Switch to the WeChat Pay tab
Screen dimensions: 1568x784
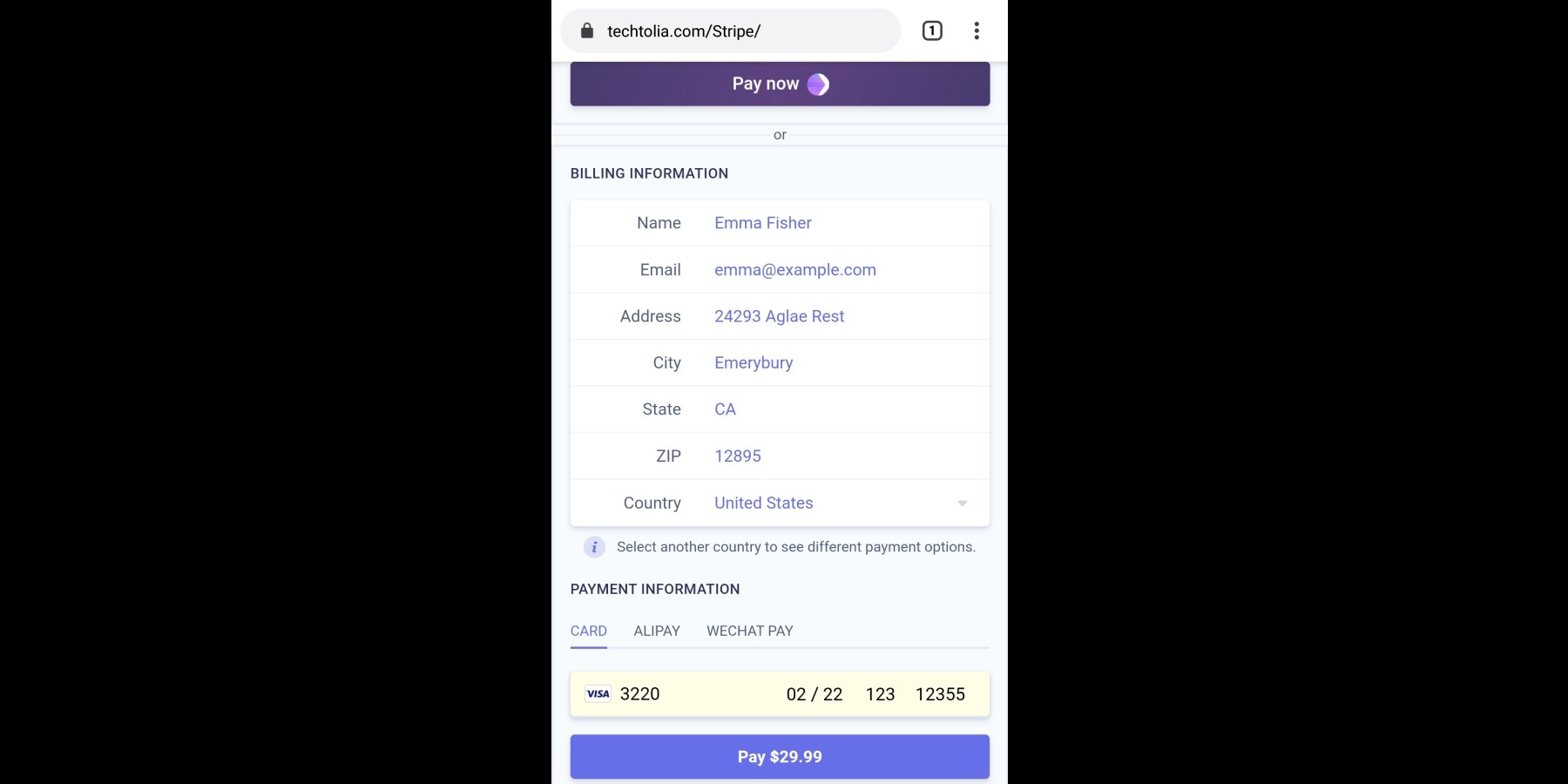point(749,631)
